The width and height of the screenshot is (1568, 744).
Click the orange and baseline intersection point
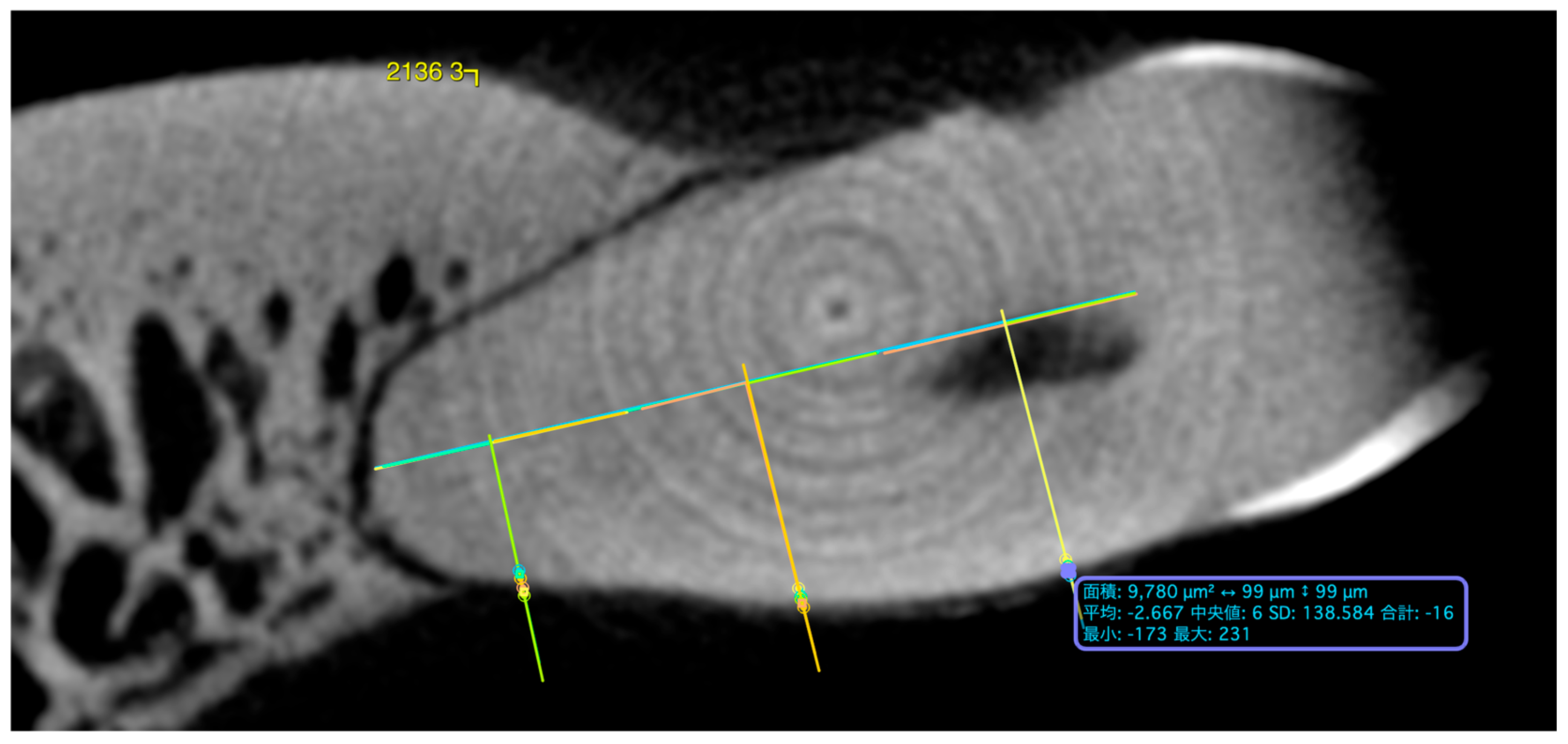746,383
